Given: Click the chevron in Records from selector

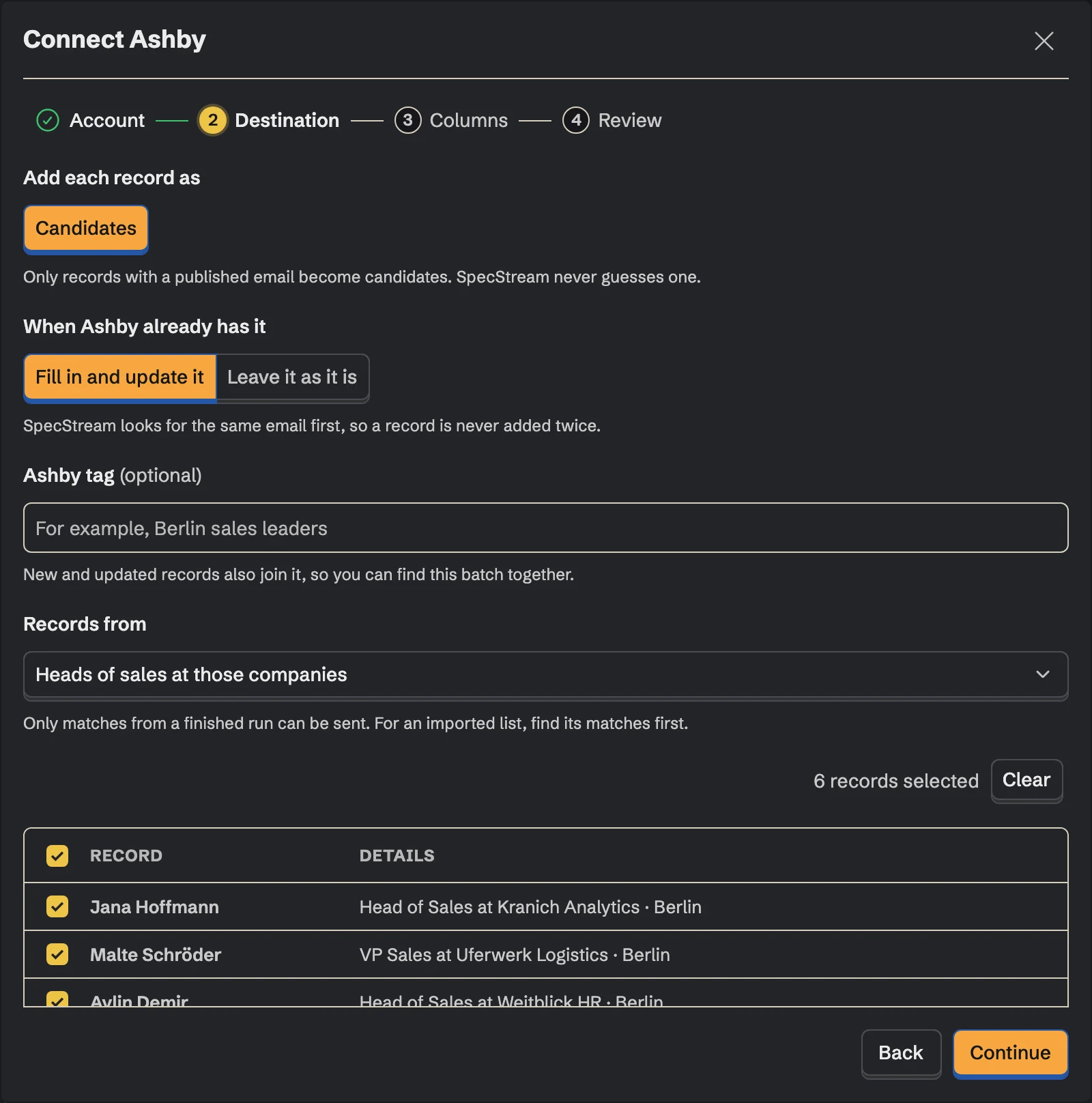Looking at the screenshot, I should click(1042, 674).
